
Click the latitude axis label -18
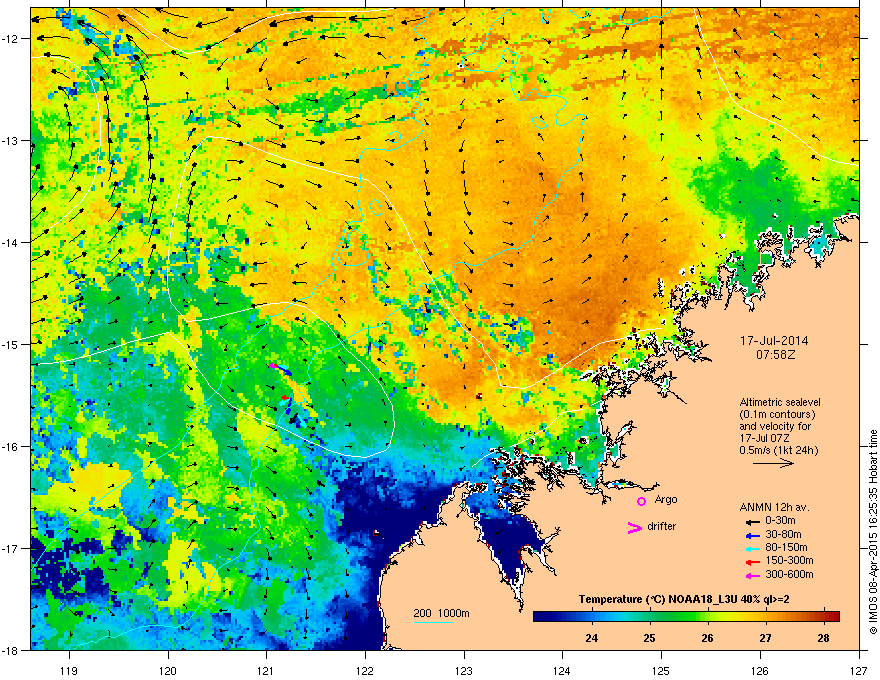pos(10,650)
